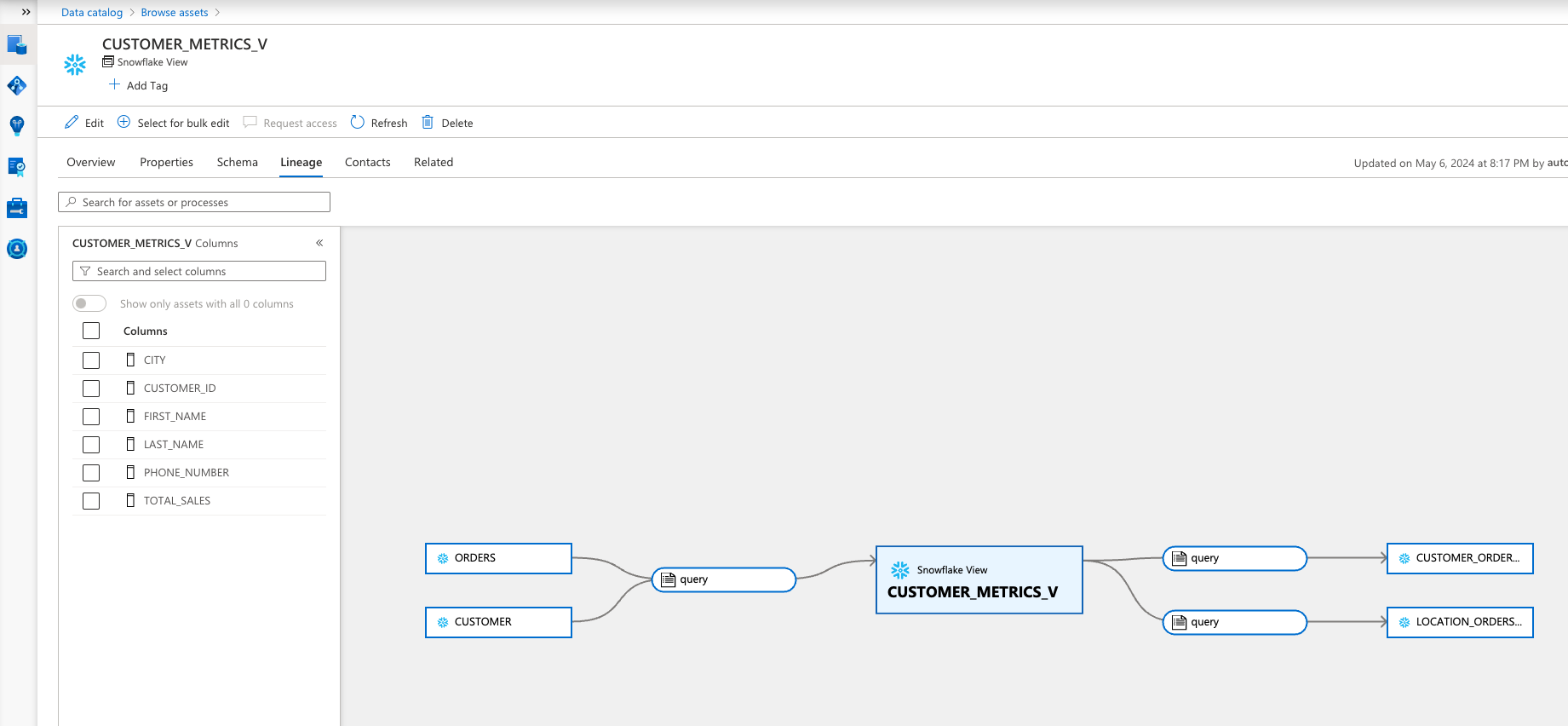Check the TOTAL_SALES column checkbox
The height and width of the screenshot is (726, 1568).
click(91, 501)
